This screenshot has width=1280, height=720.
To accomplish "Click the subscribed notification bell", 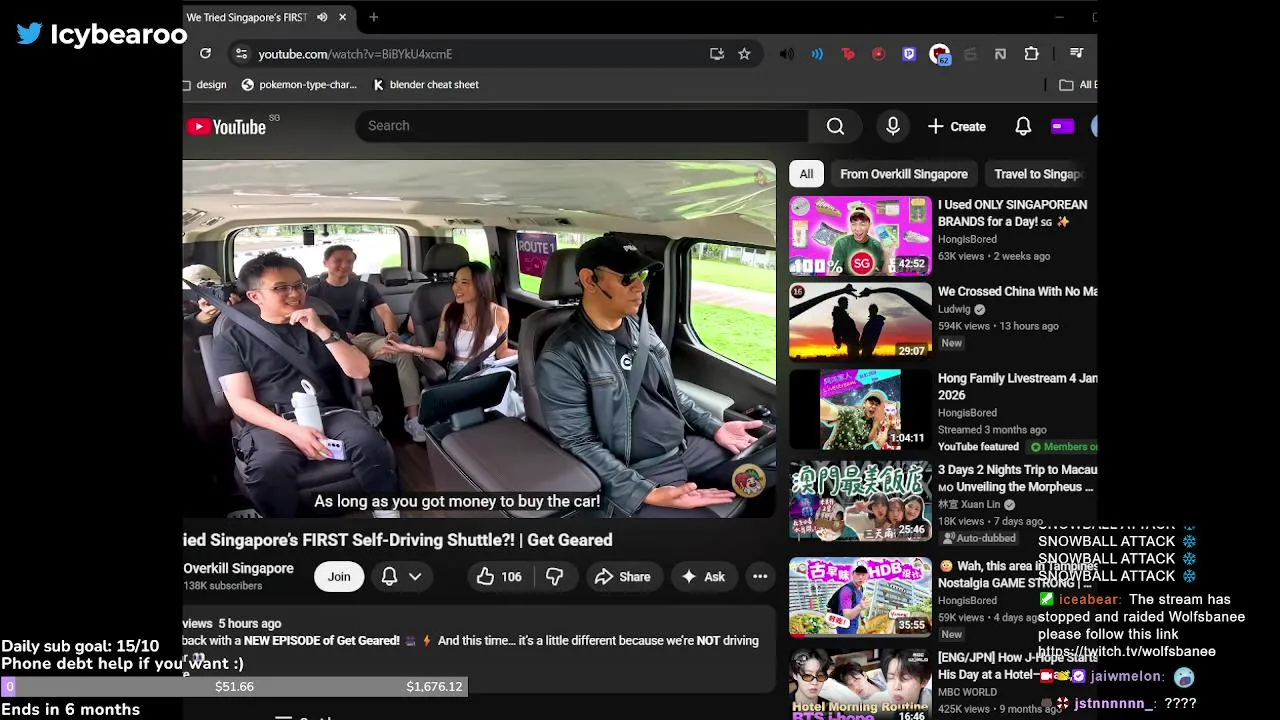I will coord(390,577).
